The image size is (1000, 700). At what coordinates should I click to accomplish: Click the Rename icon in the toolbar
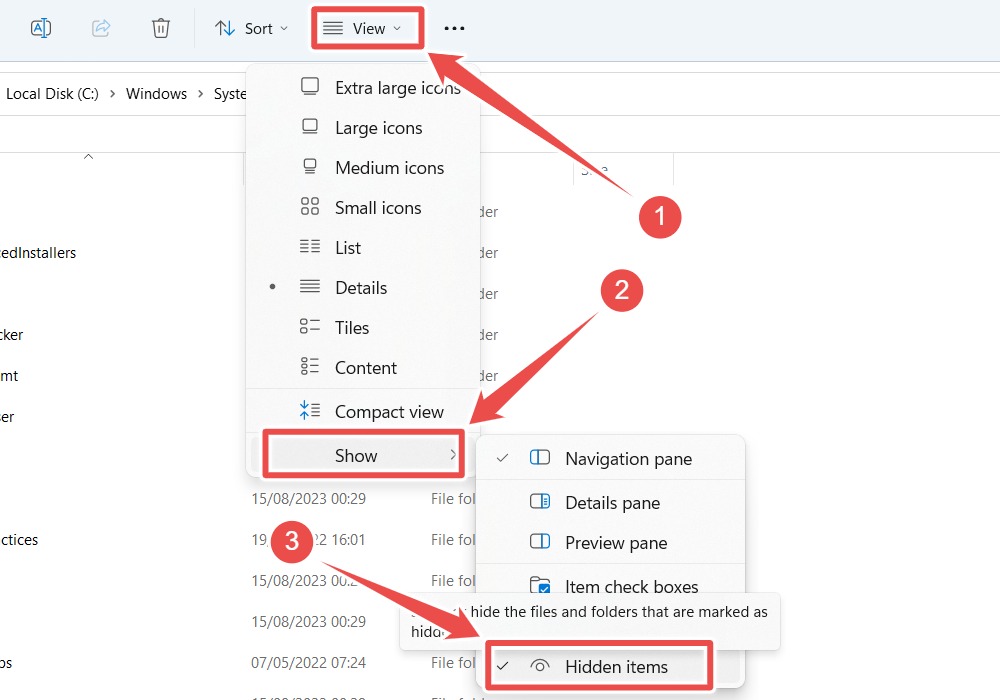pos(41,27)
